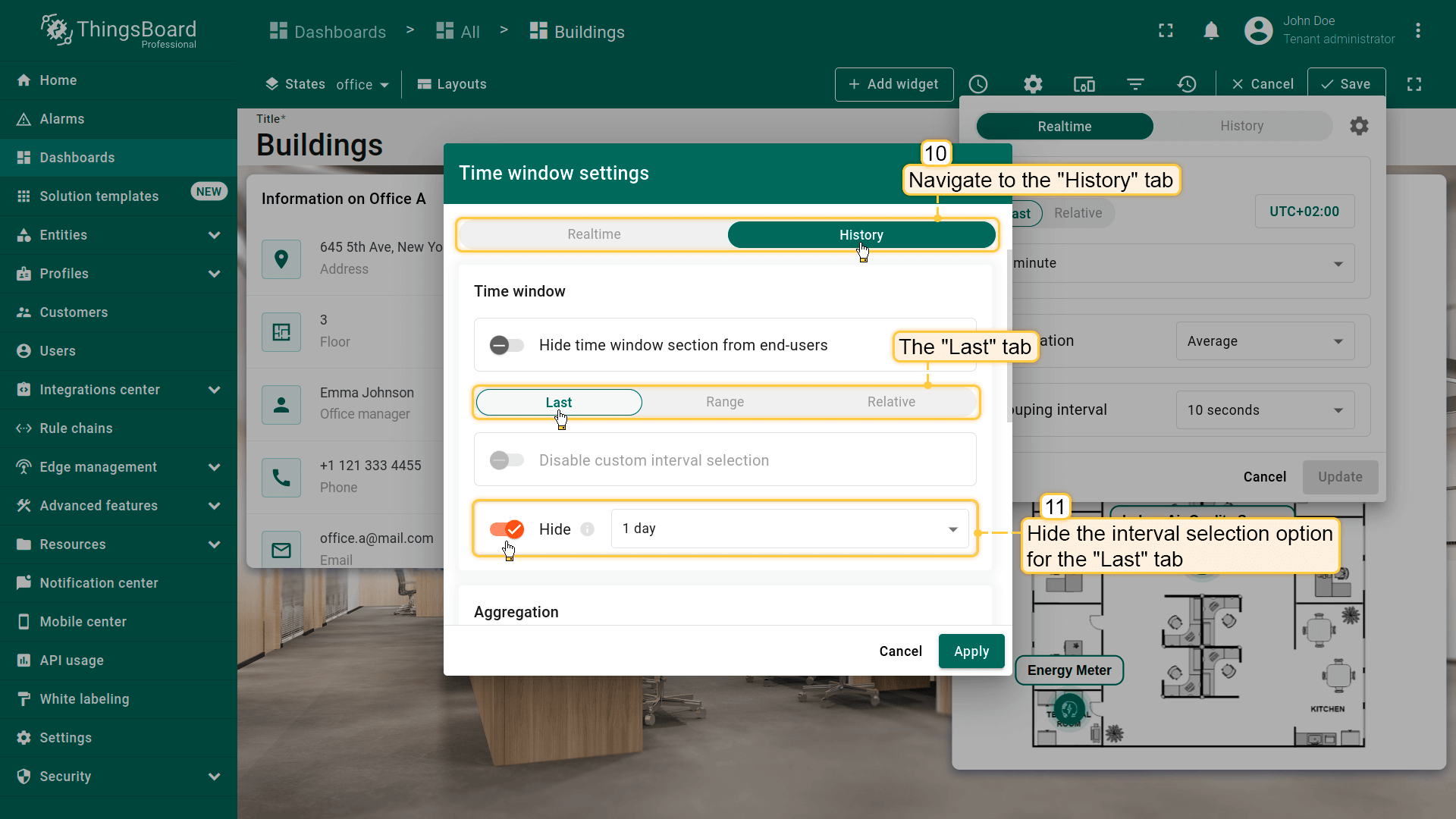Image resolution: width=1456 pixels, height=819 pixels.
Task: Toggle Hide time window section from end-users
Action: 507,346
